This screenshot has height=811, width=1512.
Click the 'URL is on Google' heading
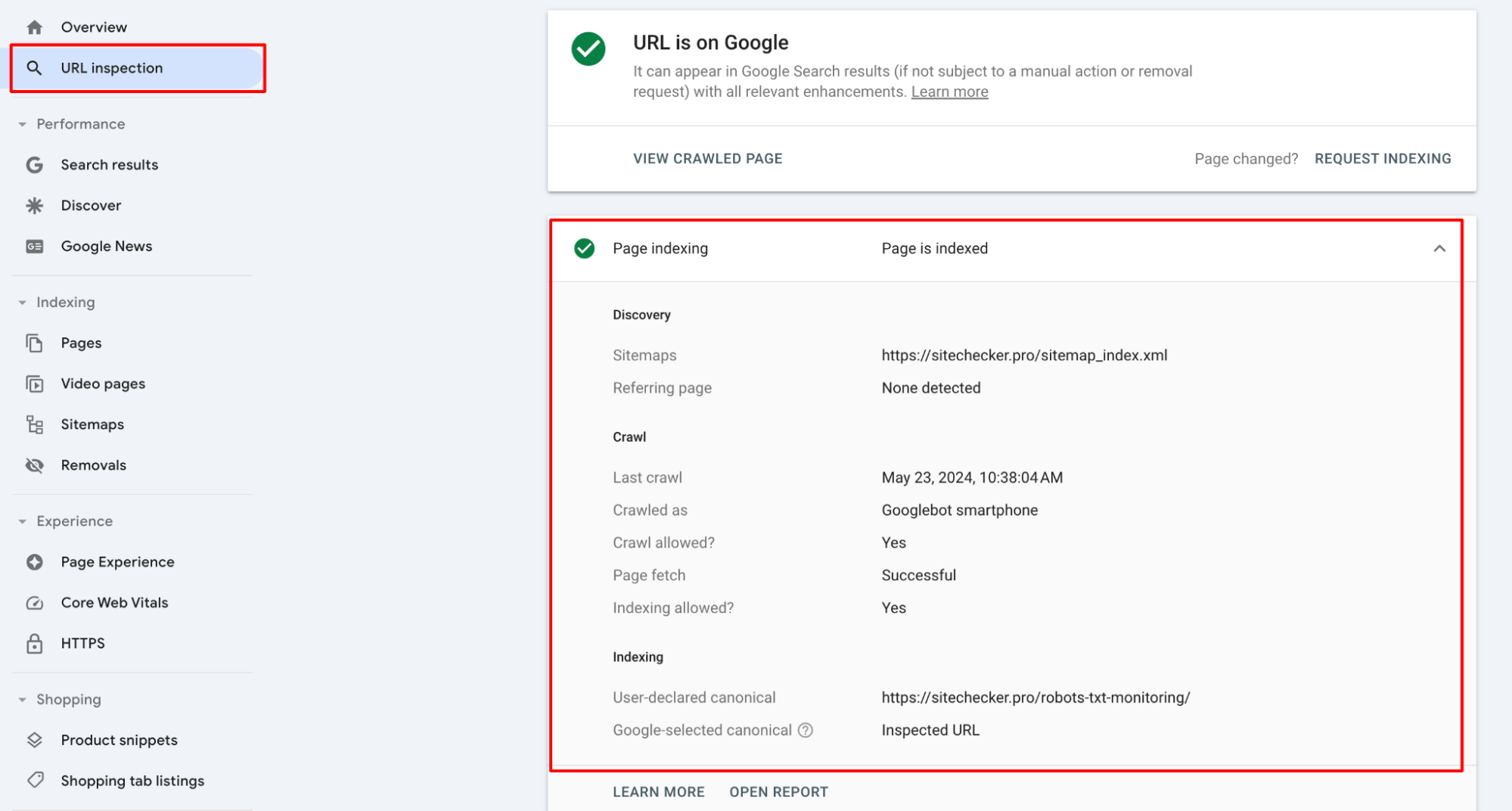(x=710, y=42)
